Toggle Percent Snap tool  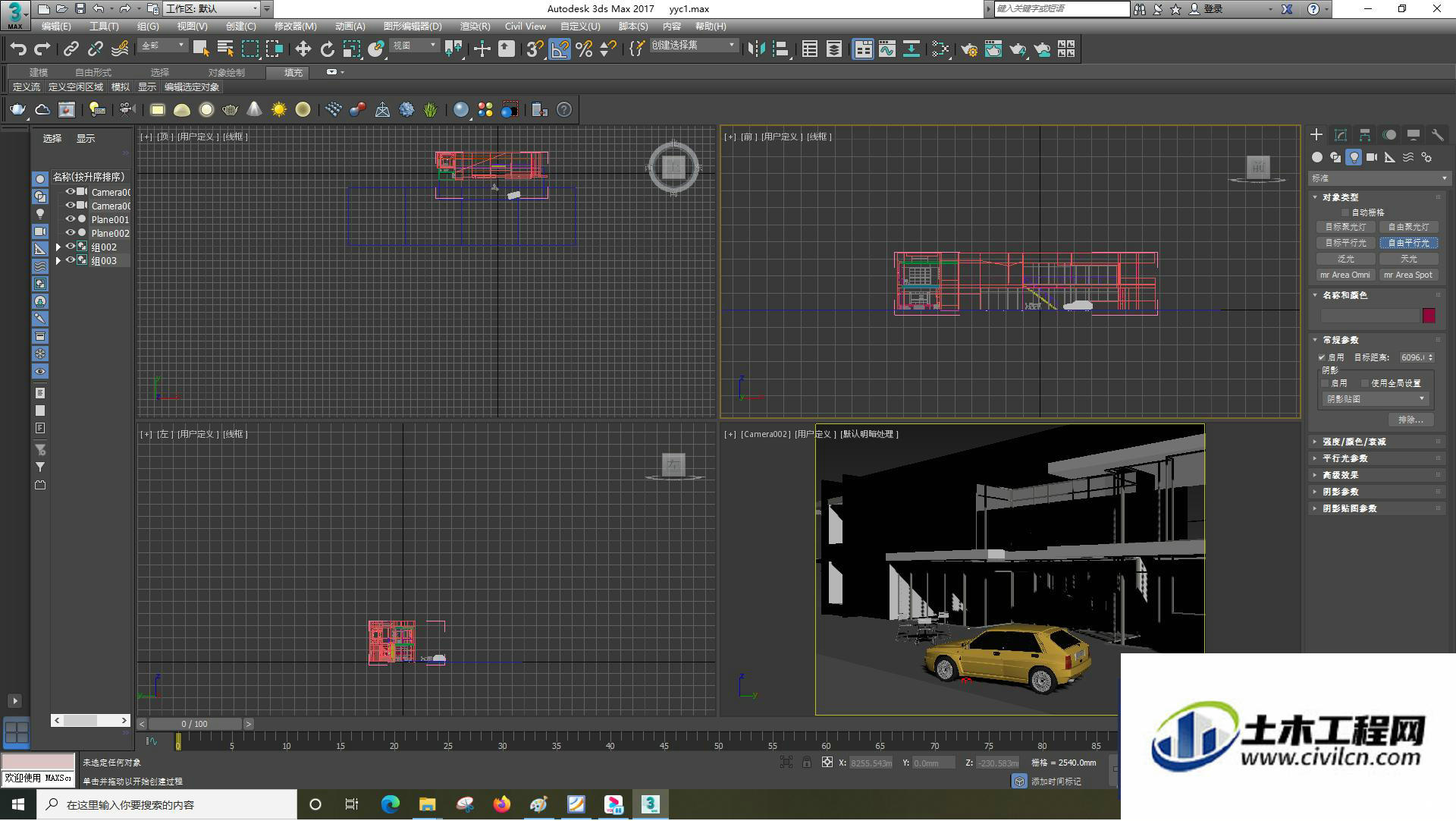pos(584,49)
